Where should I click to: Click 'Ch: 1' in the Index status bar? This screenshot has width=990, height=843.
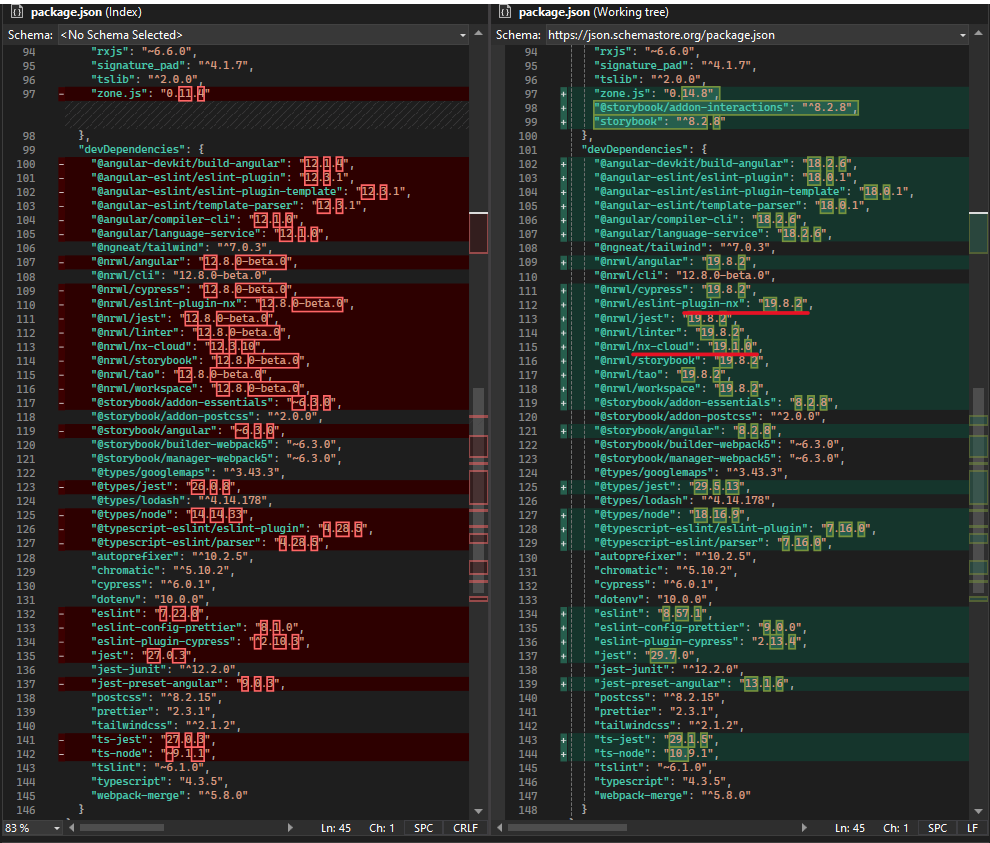pyautogui.click(x=381, y=828)
